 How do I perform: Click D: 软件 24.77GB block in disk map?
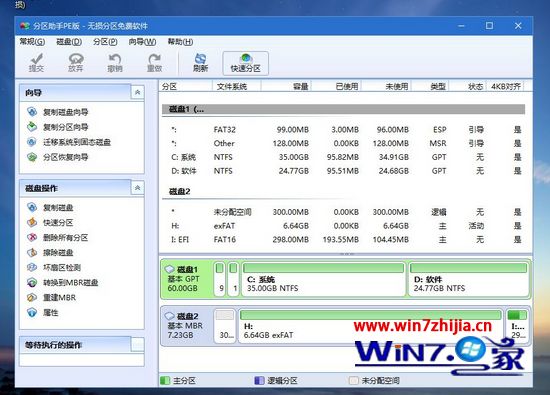[468, 279]
